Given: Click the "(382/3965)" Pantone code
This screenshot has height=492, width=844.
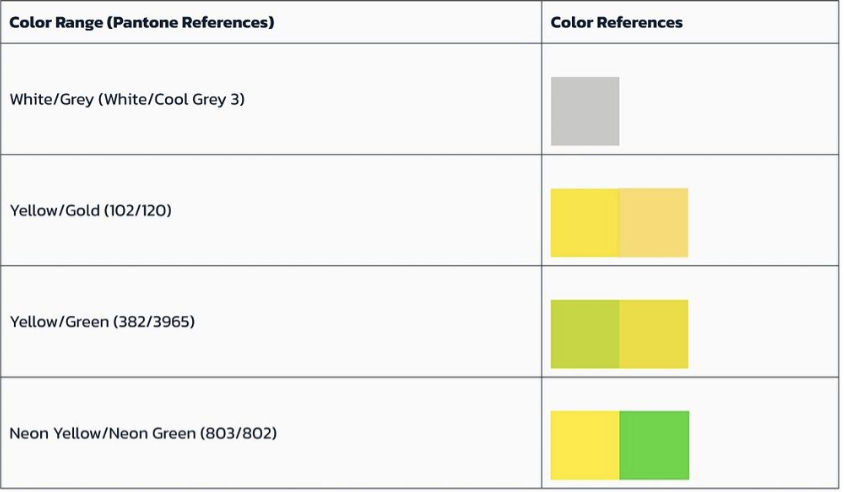Looking at the screenshot, I should (x=154, y=322).
